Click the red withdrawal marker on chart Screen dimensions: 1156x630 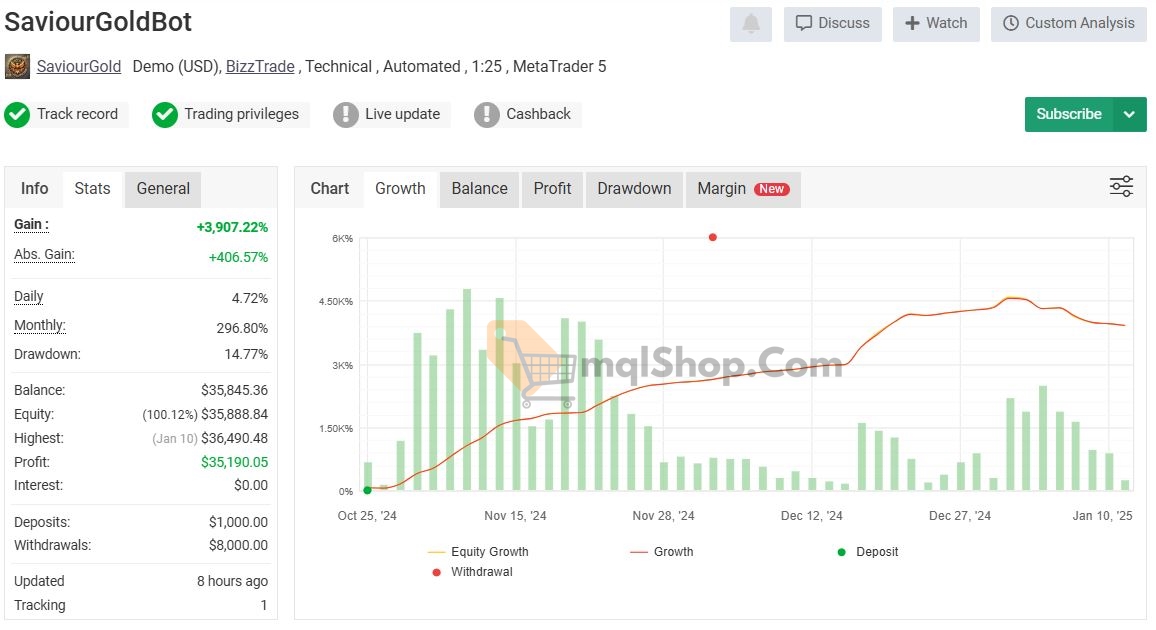(713, 237)
